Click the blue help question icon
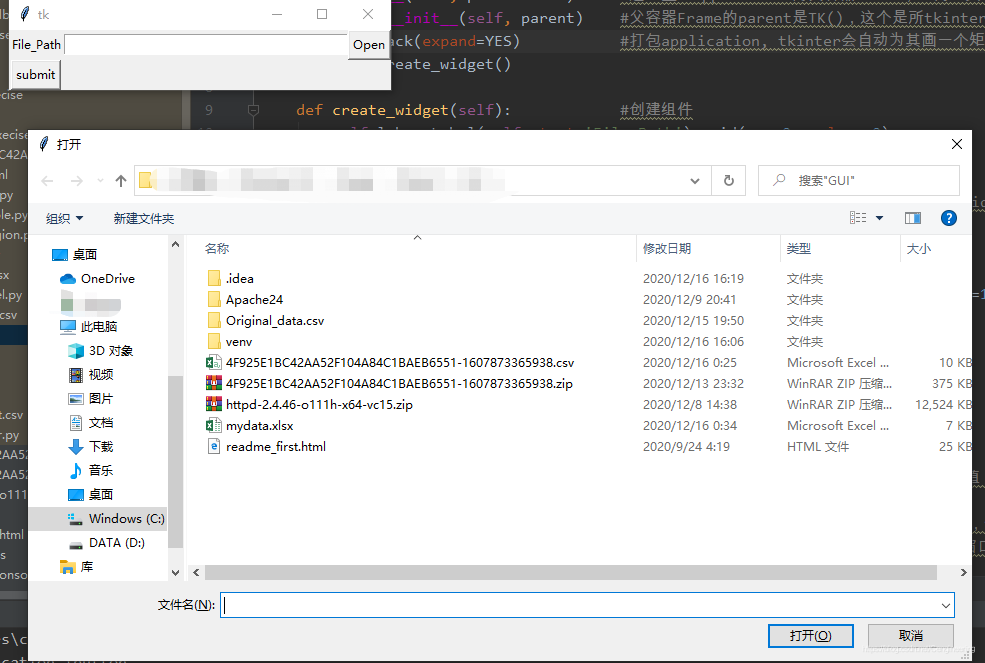The width and height of the screenshot is (985, 663). pos(949,218)
